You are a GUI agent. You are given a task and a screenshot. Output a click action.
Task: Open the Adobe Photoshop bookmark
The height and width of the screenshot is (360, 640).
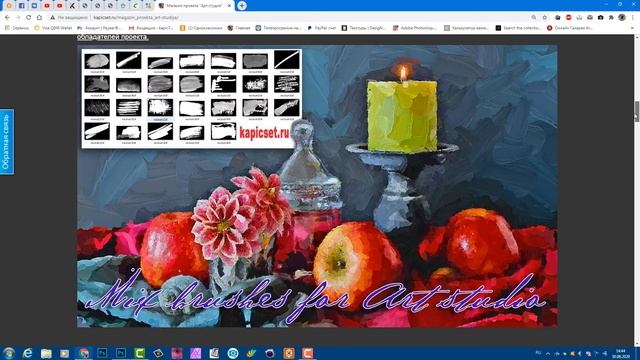point(415,28)
